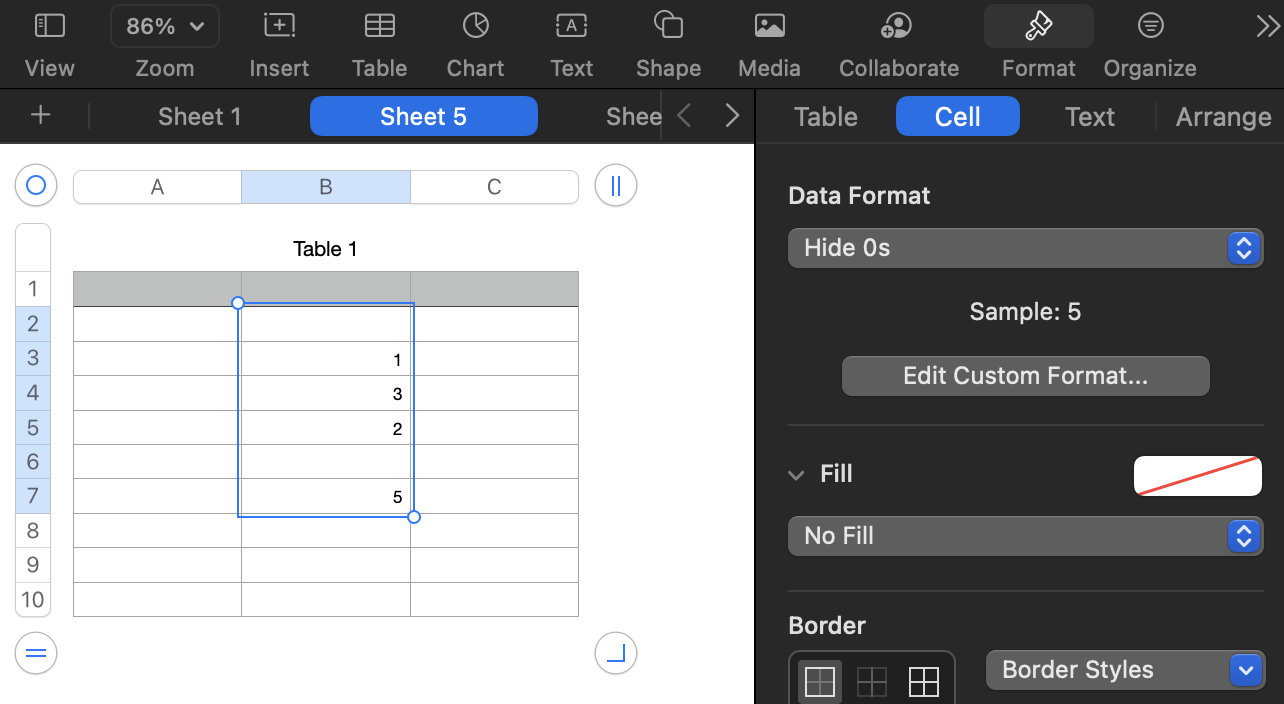Open the Shape picker

(668, 27)
